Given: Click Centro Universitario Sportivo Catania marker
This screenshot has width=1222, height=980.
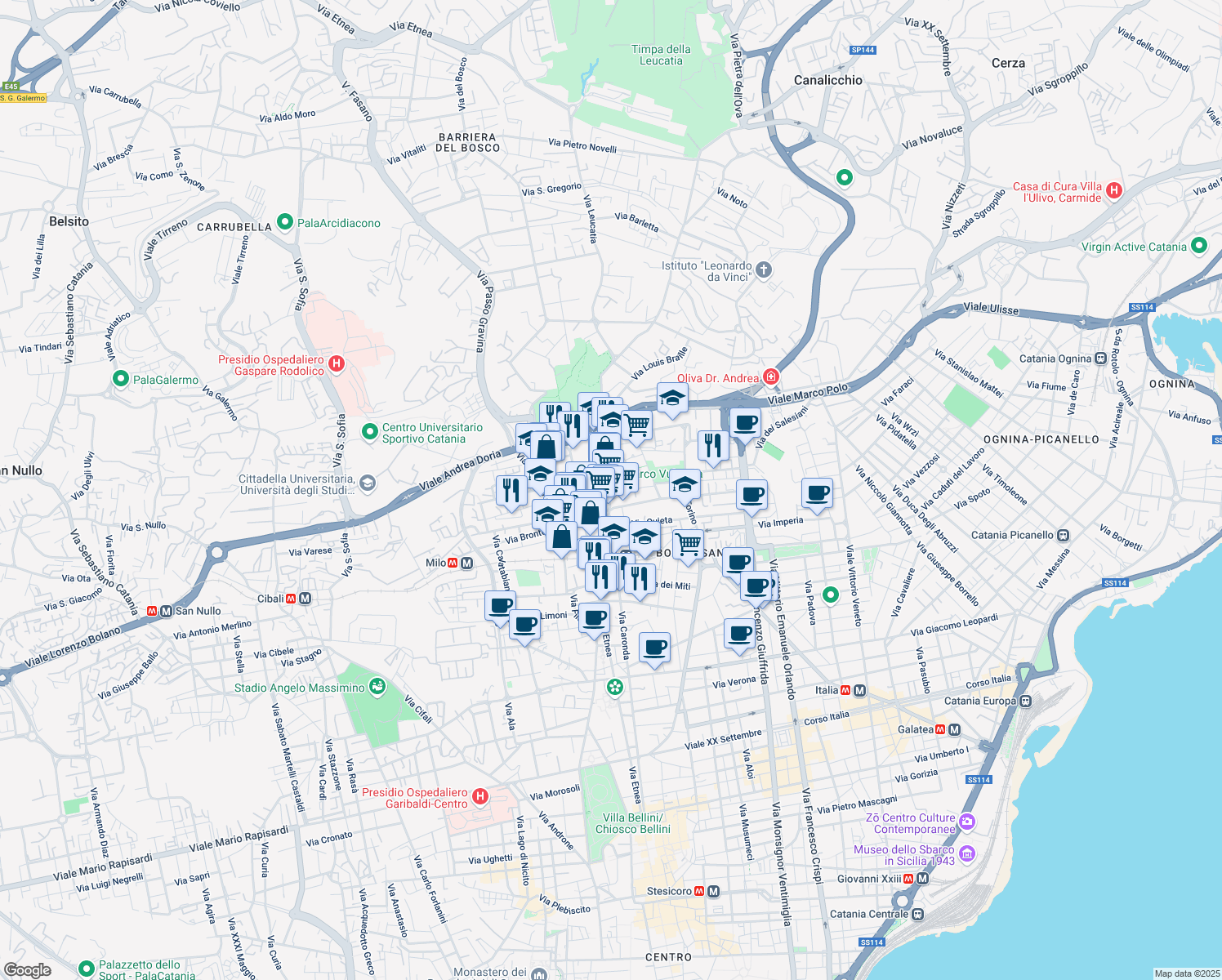Looking at the screenshot, I should click(370, 430).
